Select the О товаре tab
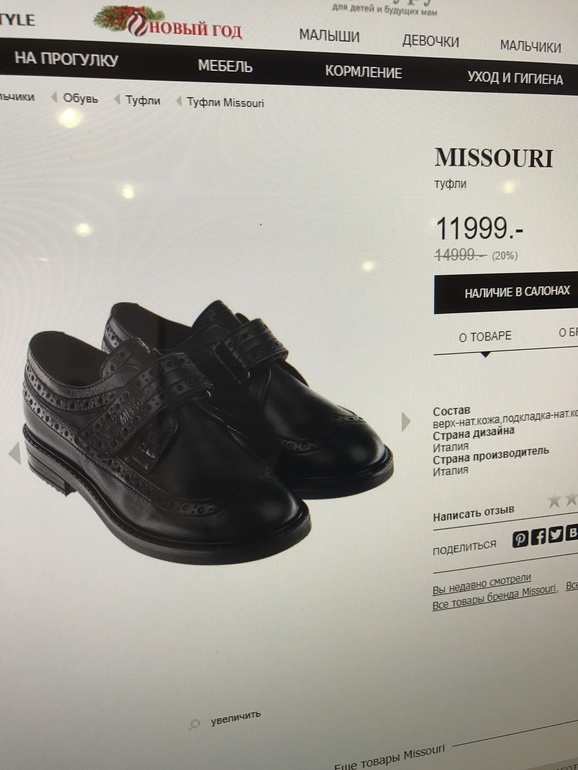The height and width of the screenshot is (770, 578). [x=485, y=337]
